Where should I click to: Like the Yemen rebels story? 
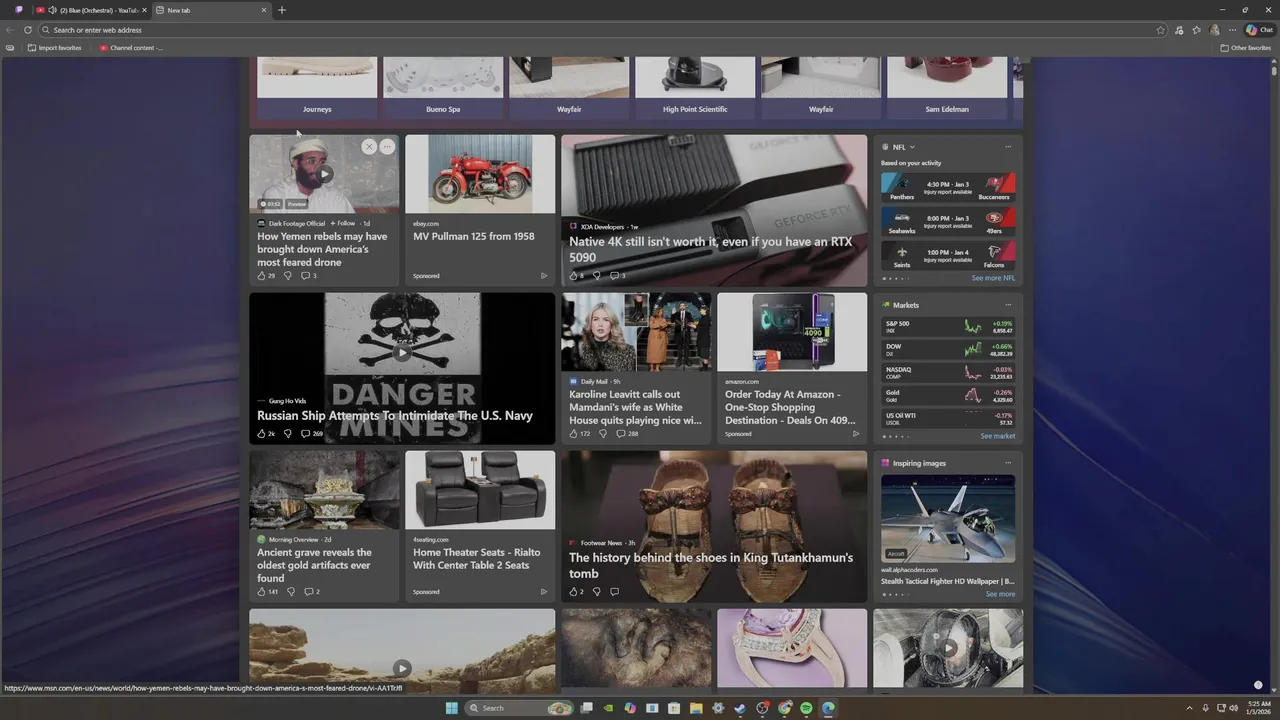pyautogui.click(x=266, y=276)
